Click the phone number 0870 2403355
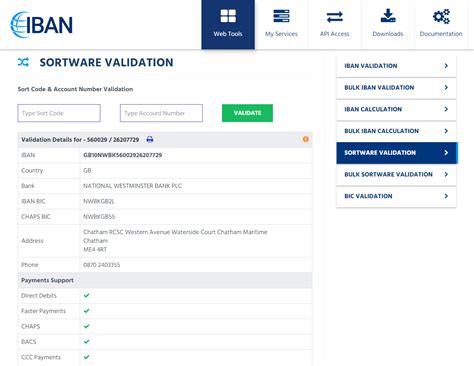The height and width of the screenshot is (366, 474). pyautogui.click(x=102, y=265)
